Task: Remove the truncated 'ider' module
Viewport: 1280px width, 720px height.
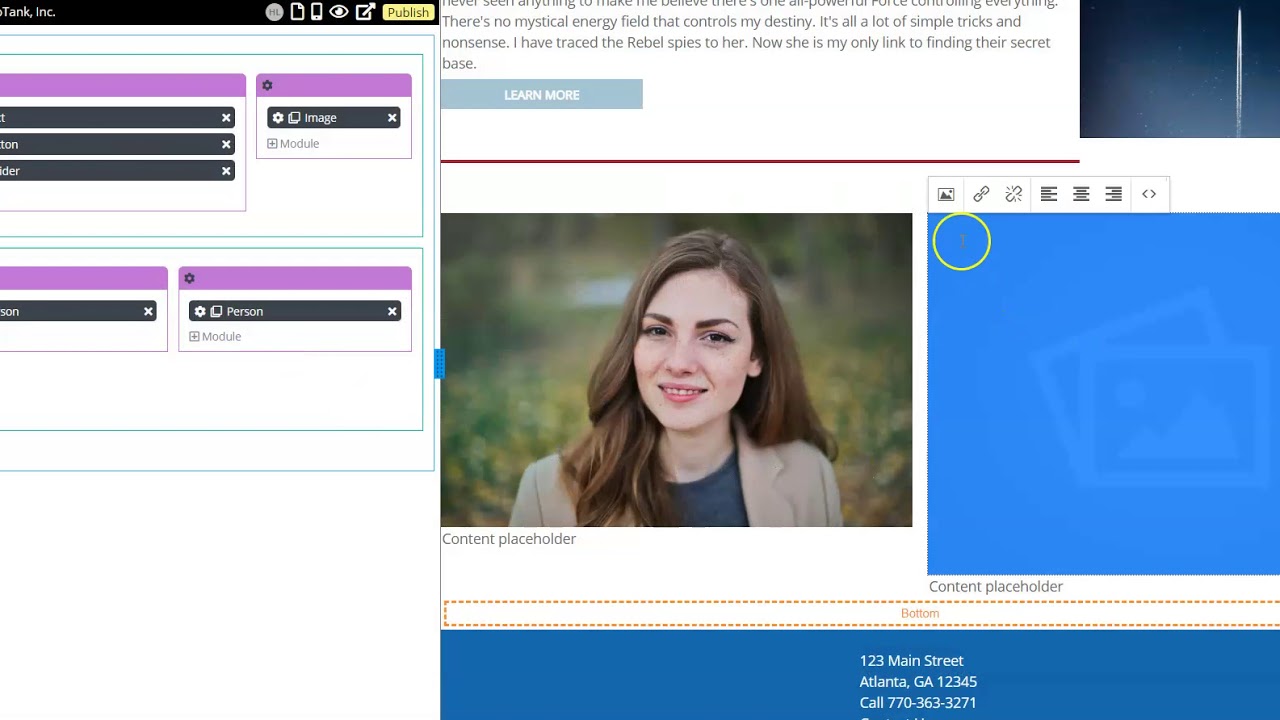Action: click(226, 171)
